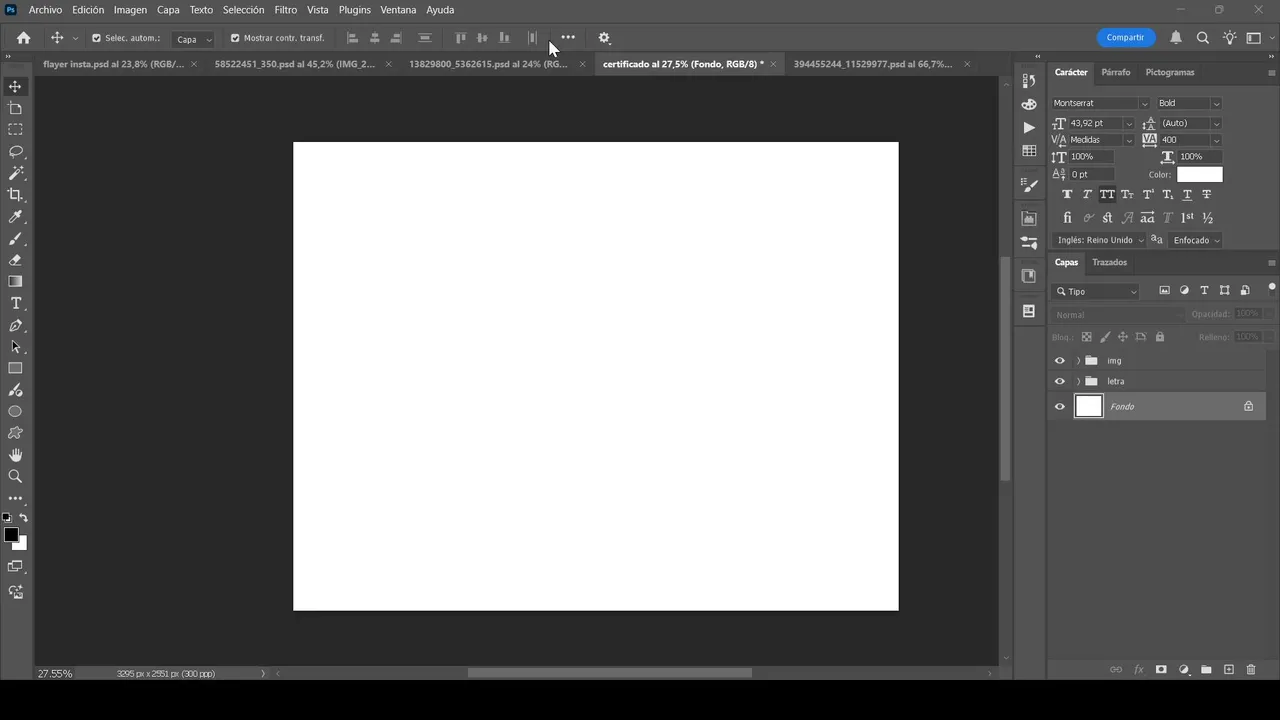Image resolution: width=1280 pixels, height=720 pixels.
Task: Select the Artboard tool
Action: [x=15, y=108]
